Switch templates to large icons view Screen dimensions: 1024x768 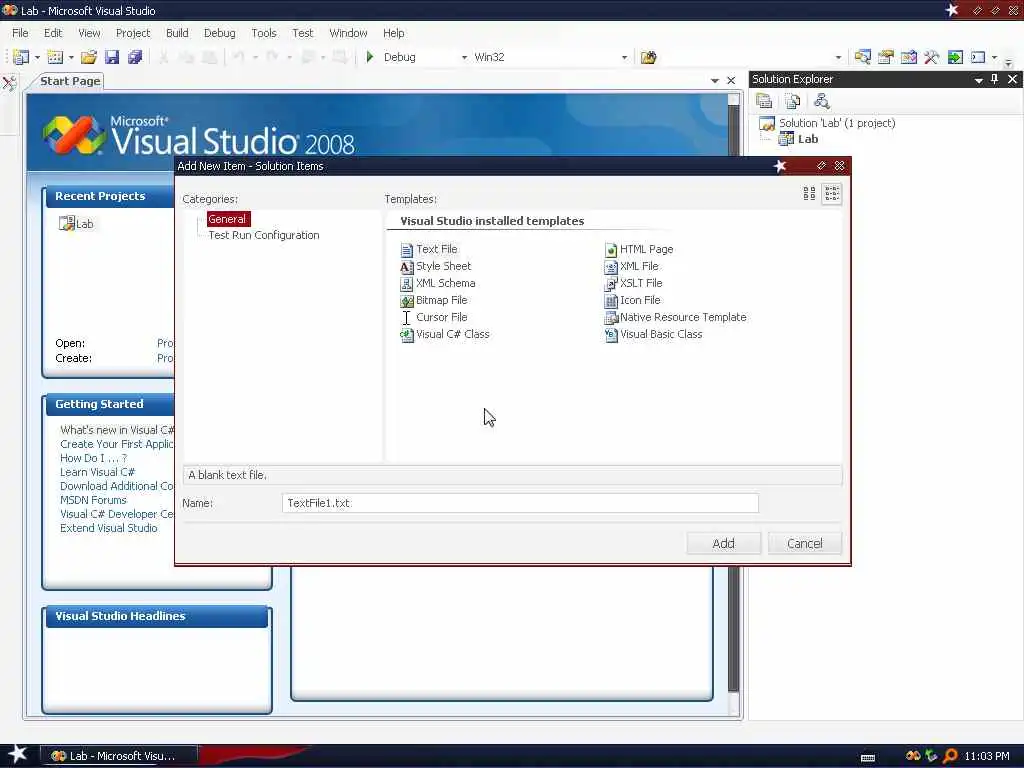(809, 193)
